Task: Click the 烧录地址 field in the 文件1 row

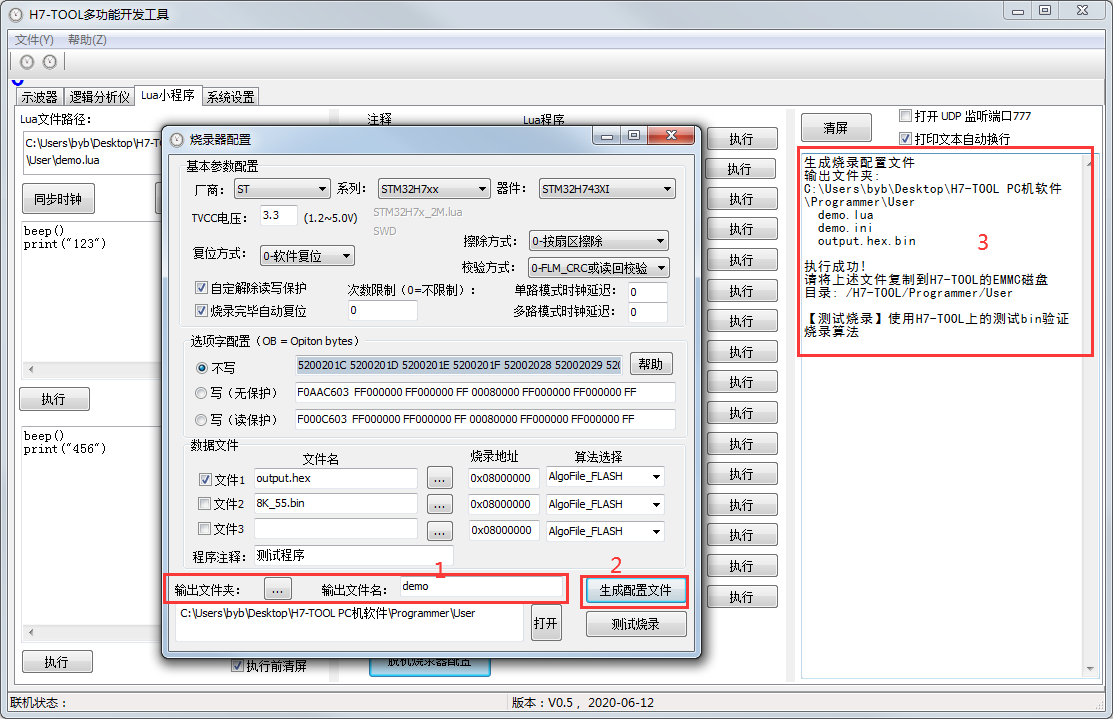Action: point(504,478)
